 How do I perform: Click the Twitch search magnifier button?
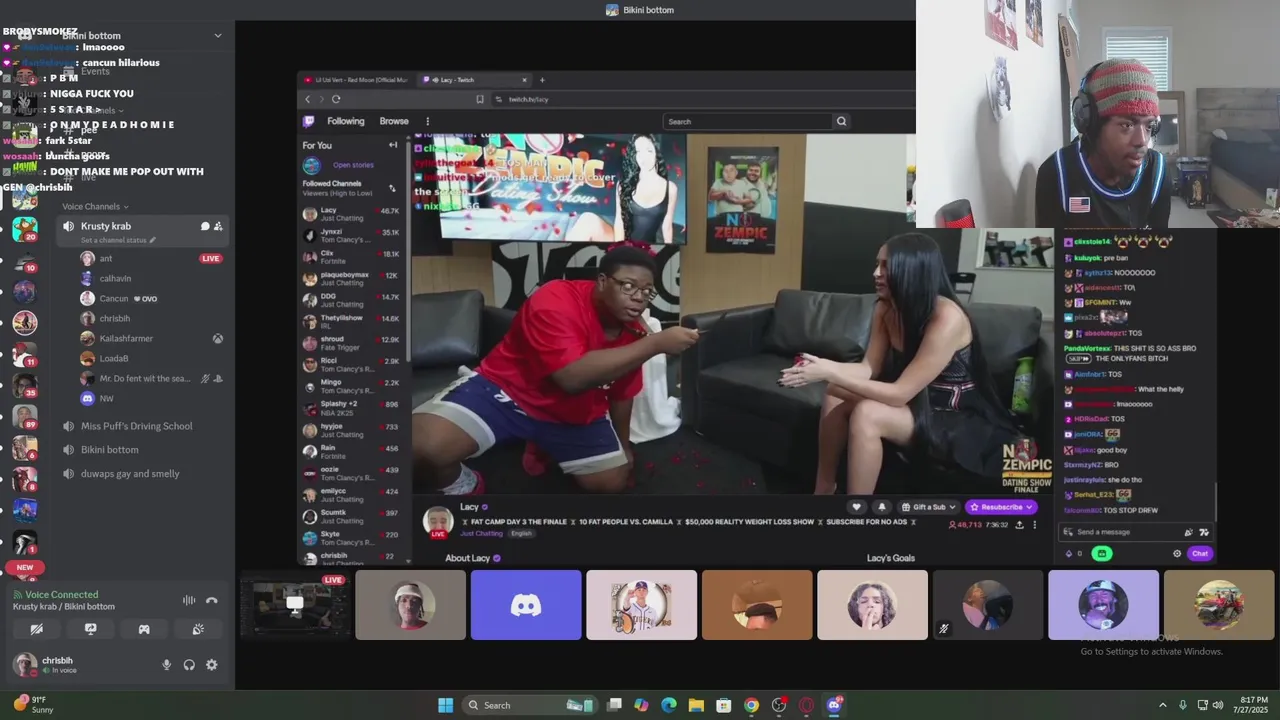coord(841,121)
